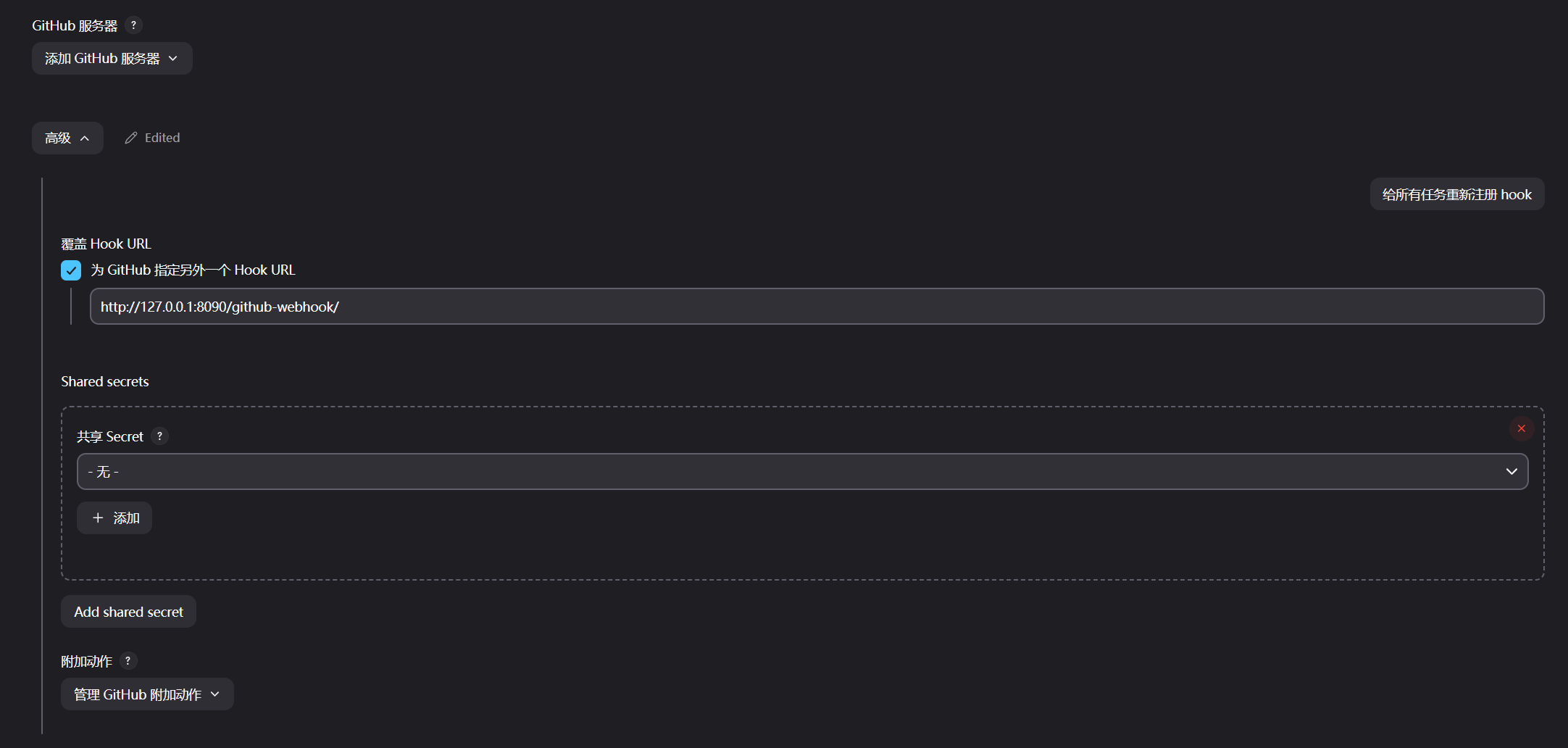Open the 添加 GitHub 服务器 dropdown
The image size is (1568, 748).
coord(112,59)
